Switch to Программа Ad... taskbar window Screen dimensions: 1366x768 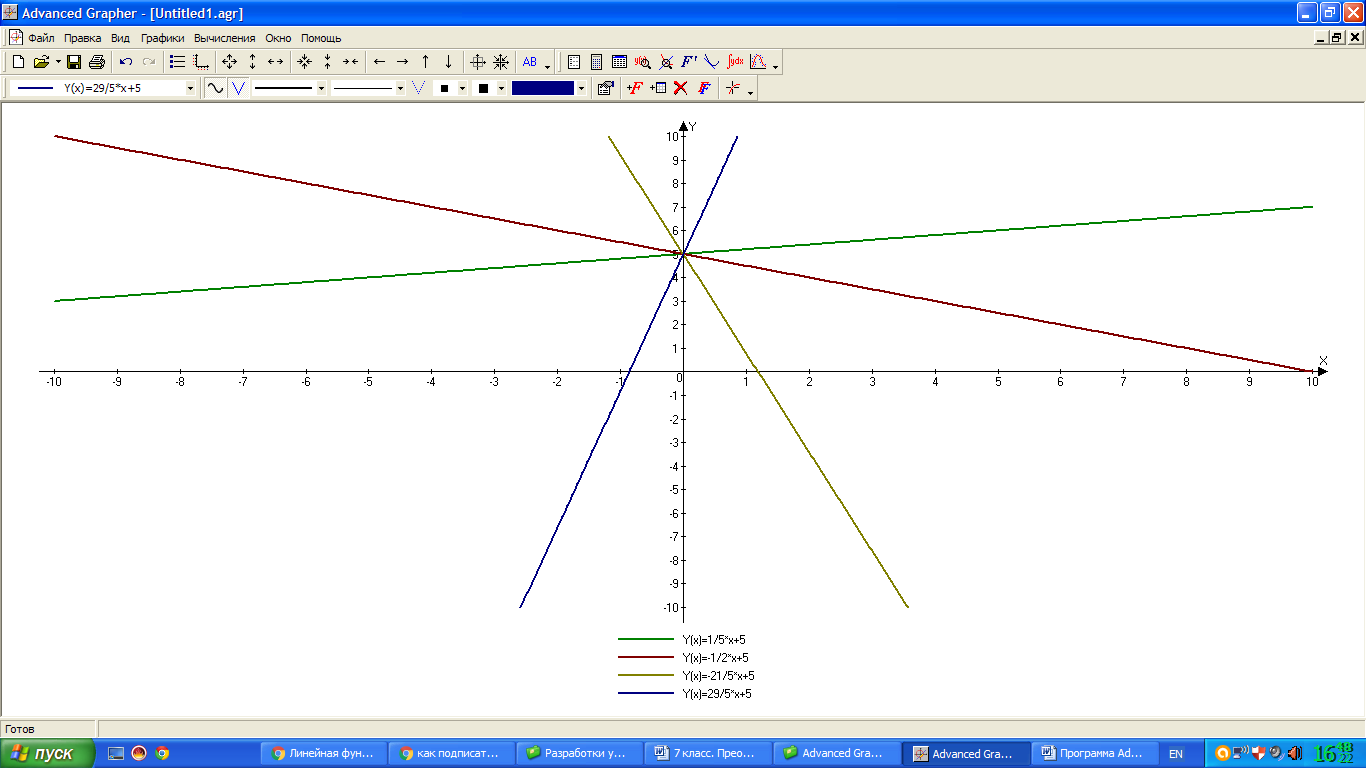pos(1096,754)
